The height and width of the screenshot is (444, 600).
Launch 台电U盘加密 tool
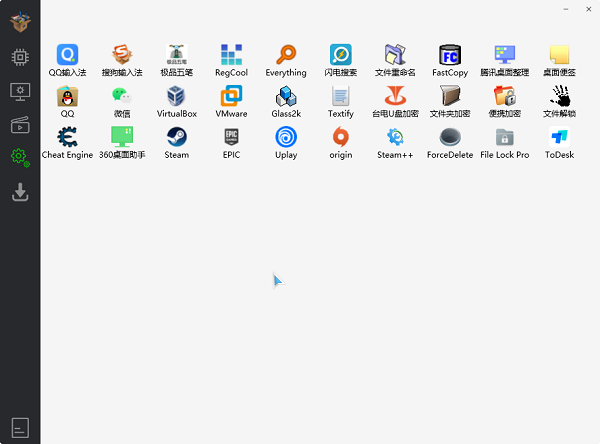click(395, 101)
